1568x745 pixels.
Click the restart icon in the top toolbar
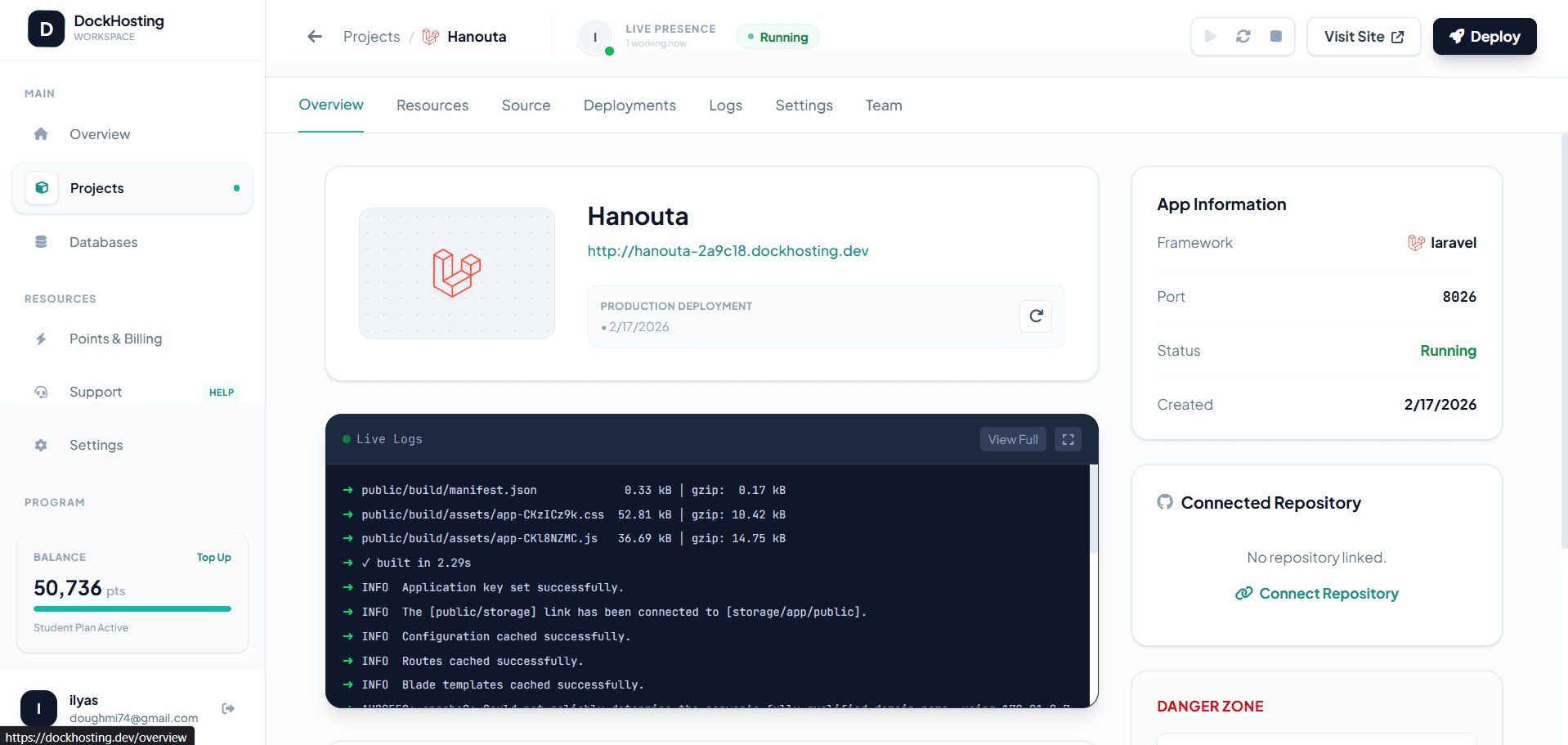pos(1243,36)
